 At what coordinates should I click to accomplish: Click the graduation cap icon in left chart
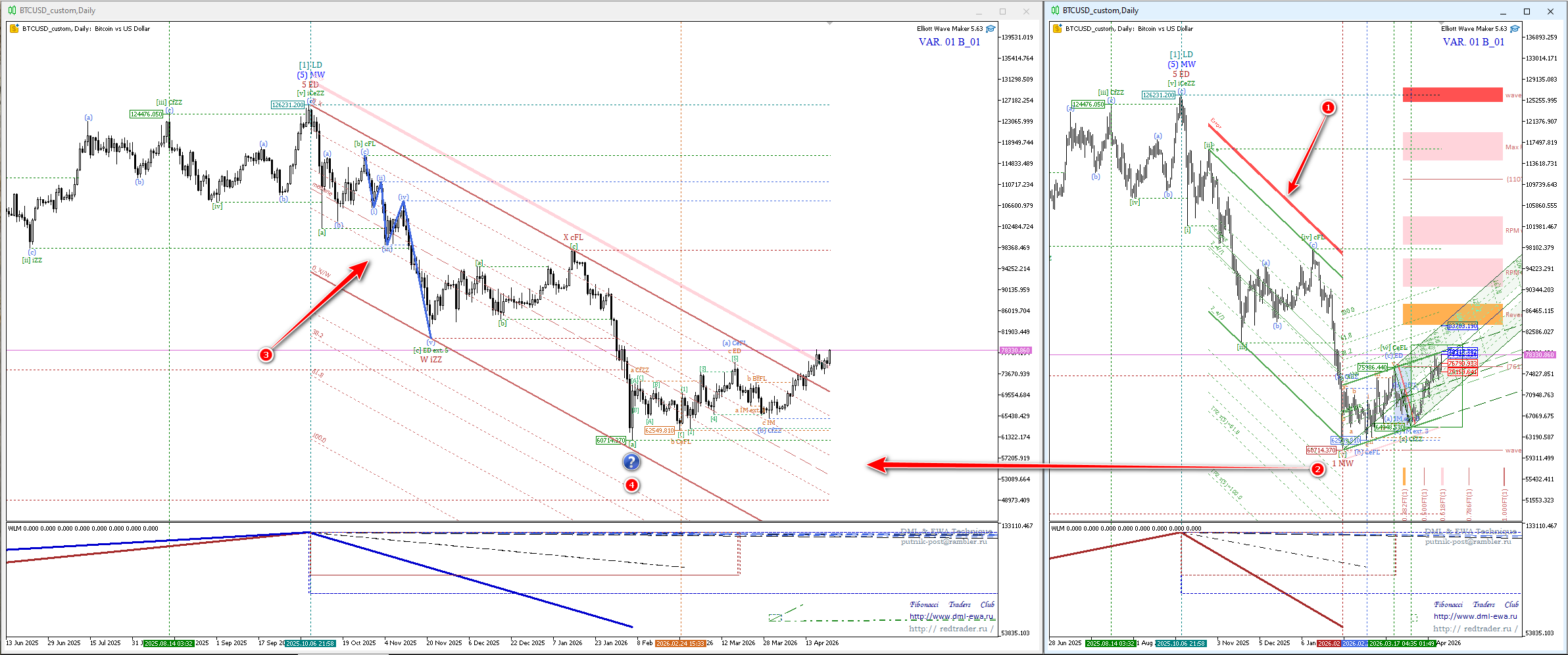click(x=991, y=29)
